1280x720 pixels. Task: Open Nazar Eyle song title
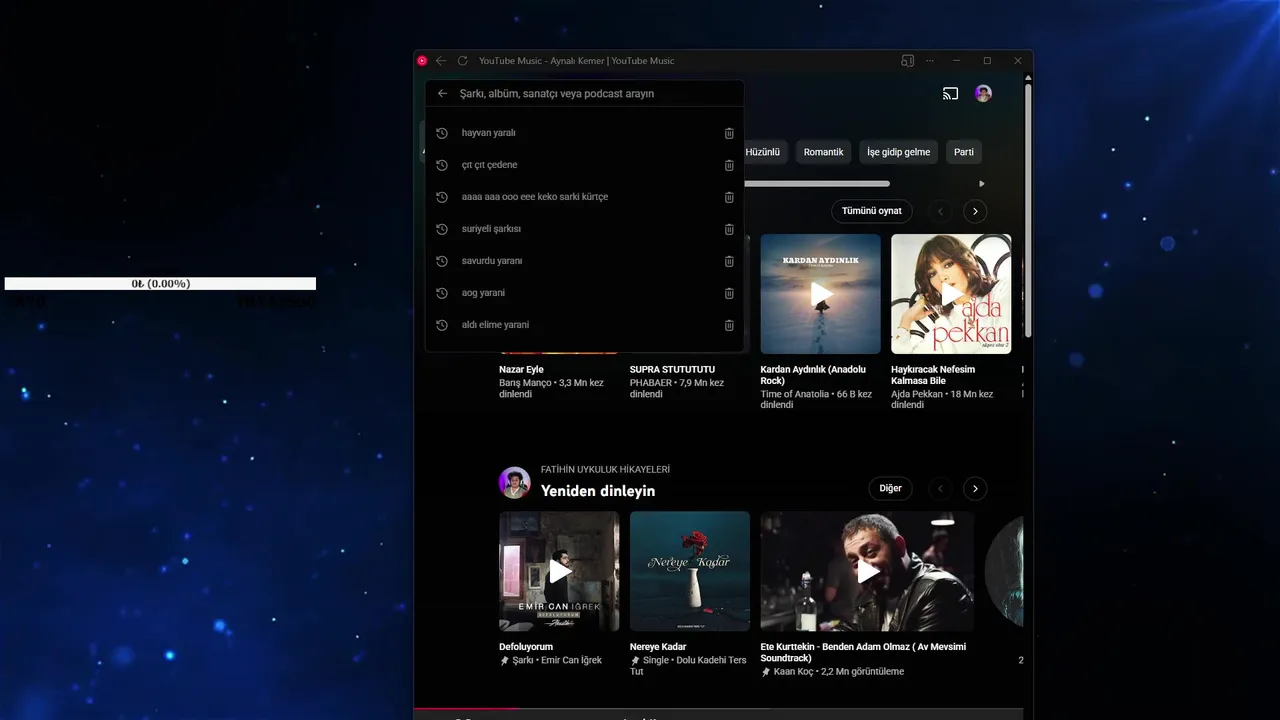(x=521, y=370)
